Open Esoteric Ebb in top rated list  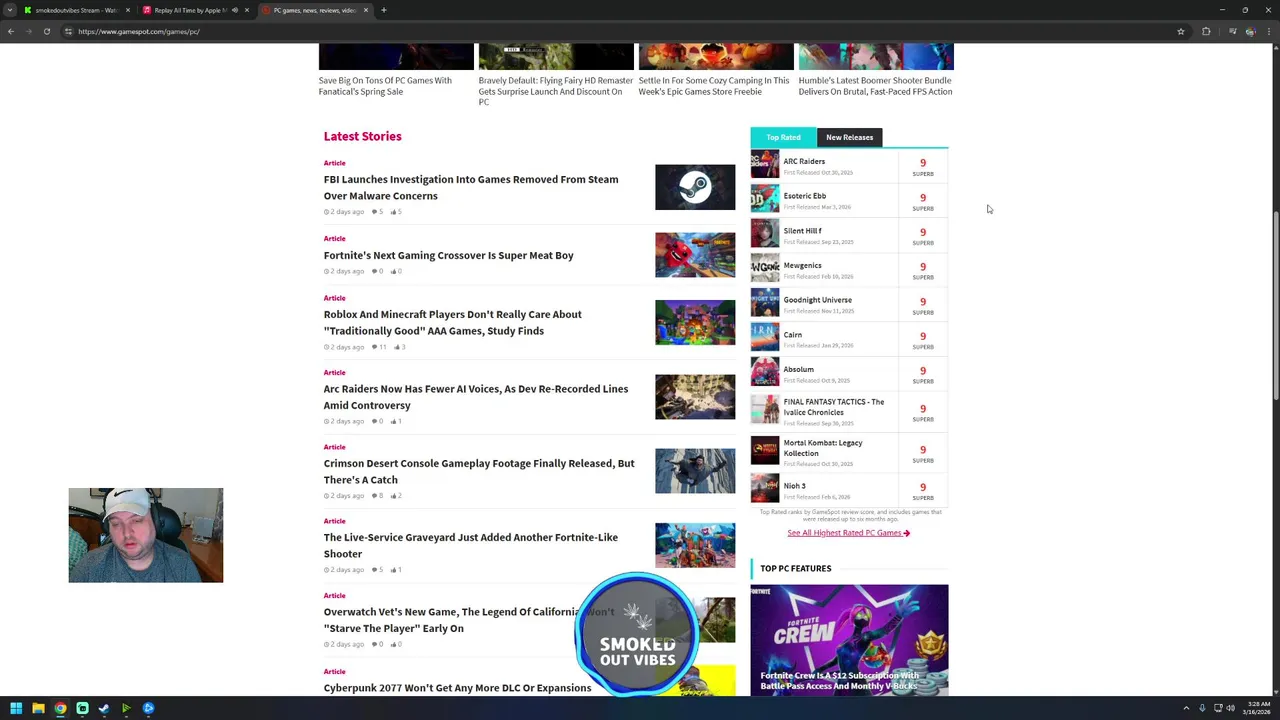pos(804,196)
